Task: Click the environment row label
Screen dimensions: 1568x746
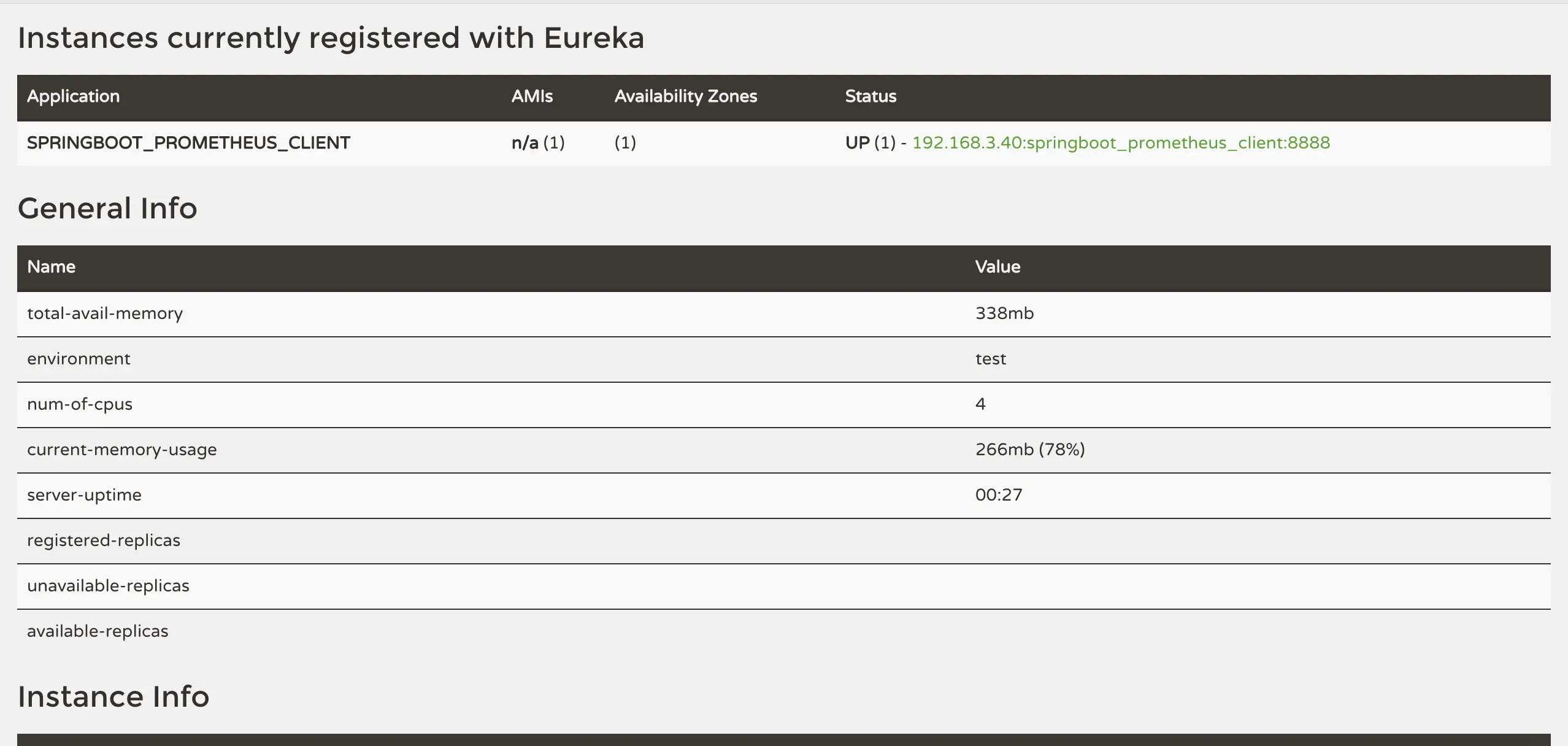Action: pyautogui.click(x=79, y=359)
